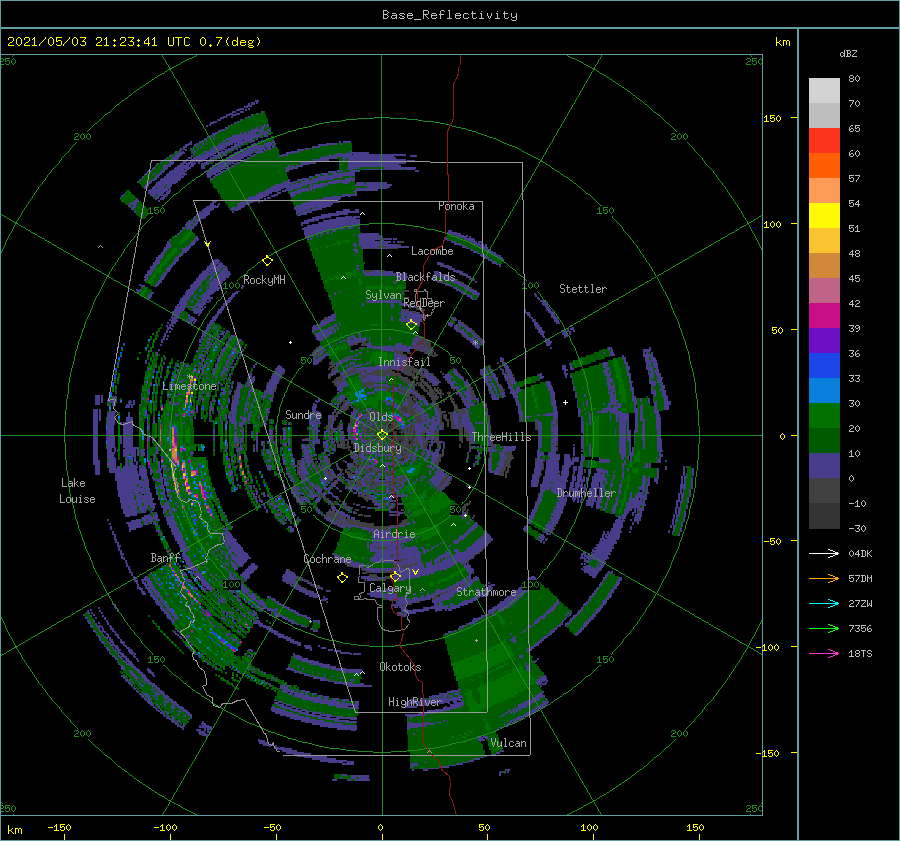The image size is (900, 841).
Task: Click the RockyMH label on map
Action: tap(264, 280)
